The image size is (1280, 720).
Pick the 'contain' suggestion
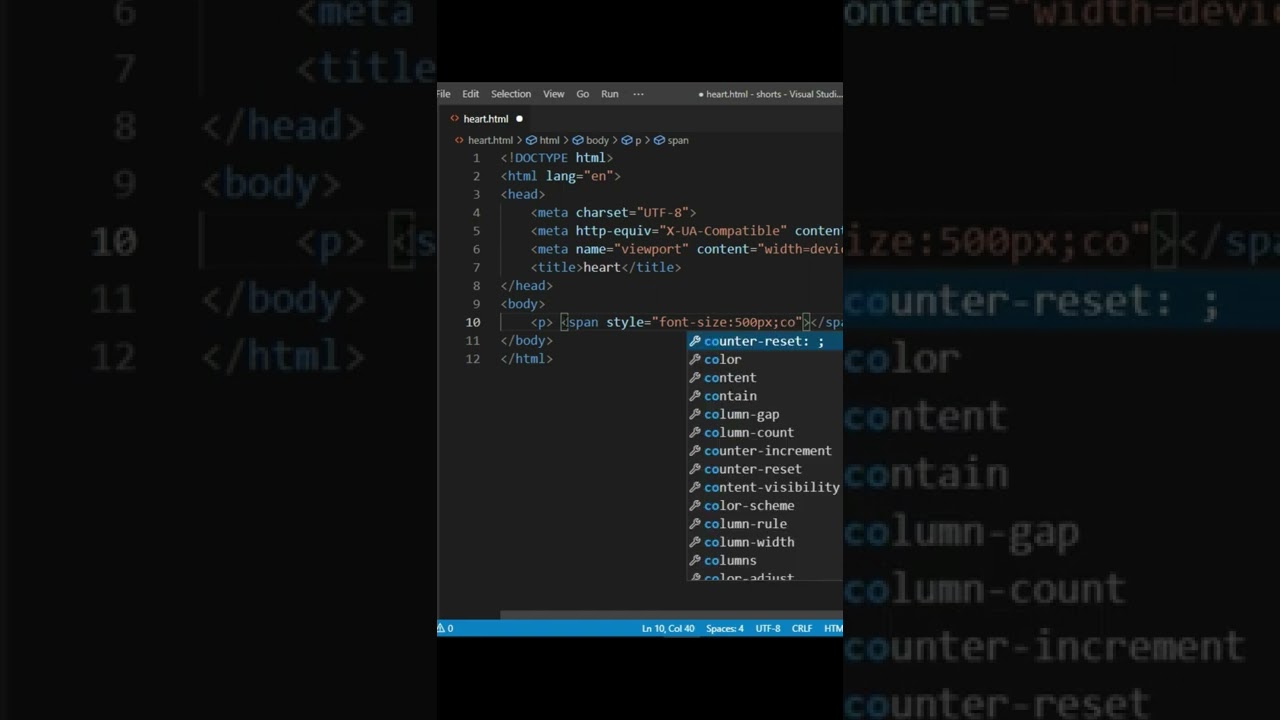[765, 396]
